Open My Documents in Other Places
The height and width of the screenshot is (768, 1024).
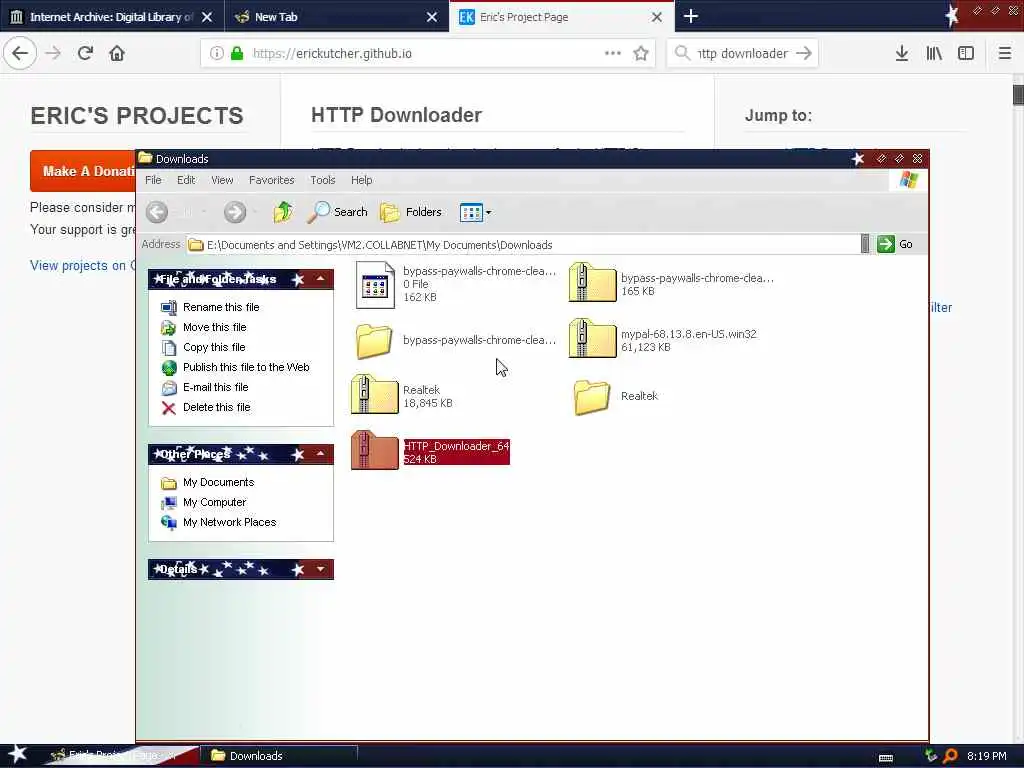pos(219,482)
